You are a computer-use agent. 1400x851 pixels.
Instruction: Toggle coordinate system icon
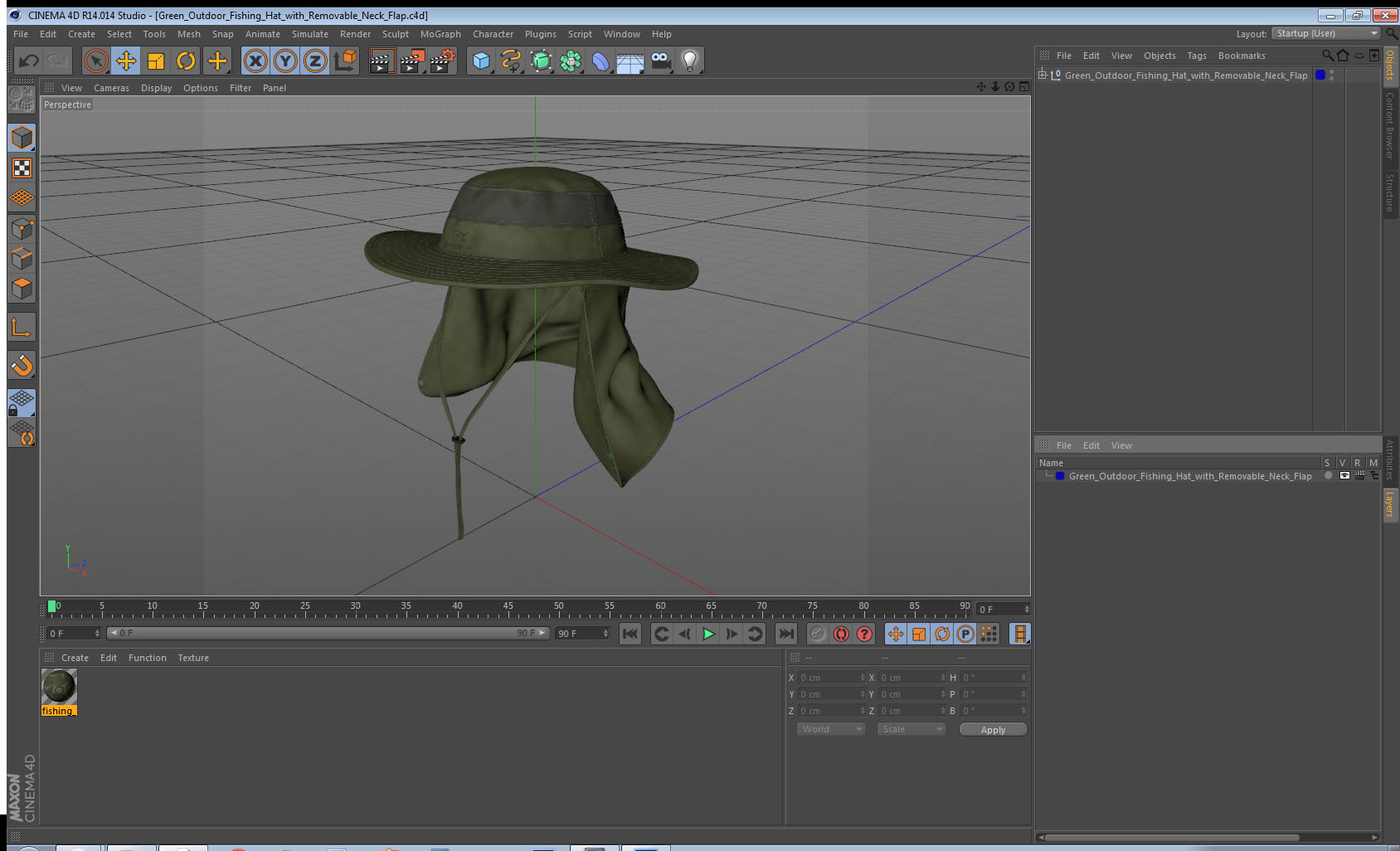[345, 61]
